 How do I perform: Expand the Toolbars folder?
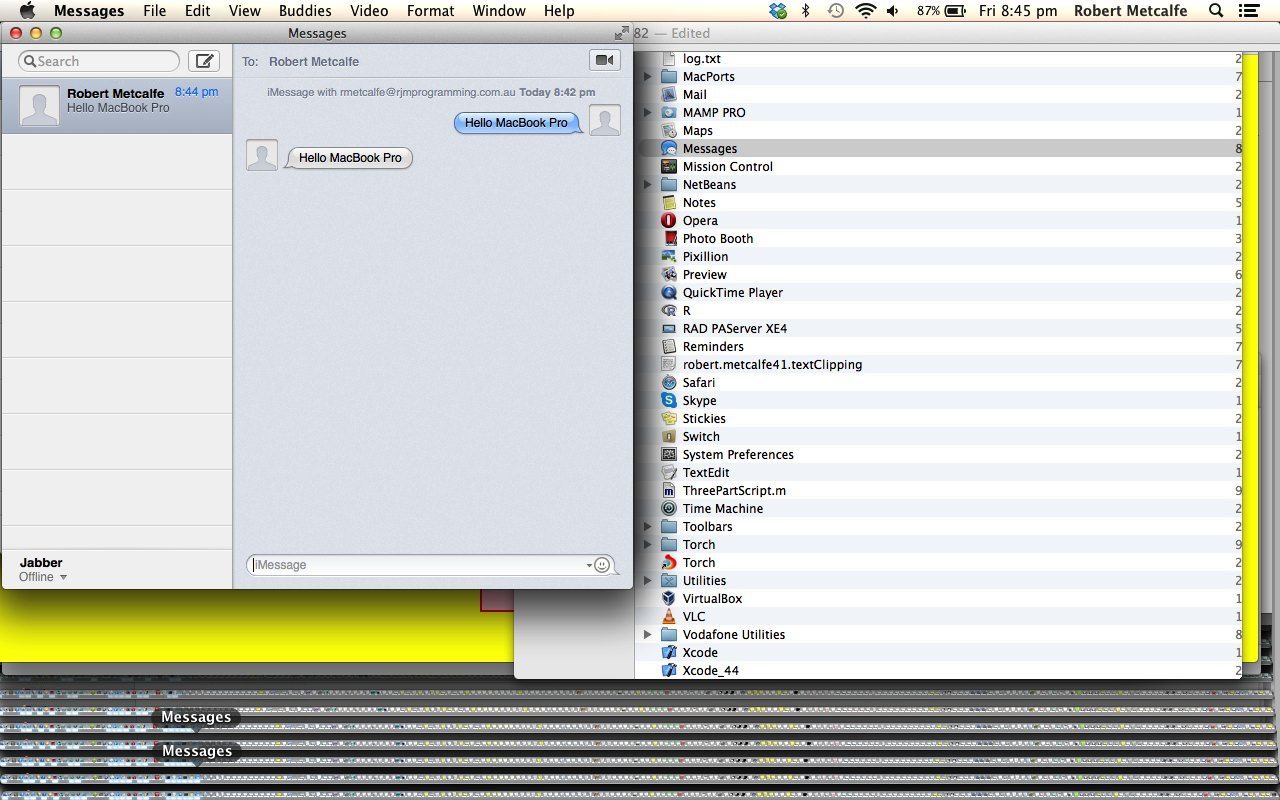[x=647, y=526]
